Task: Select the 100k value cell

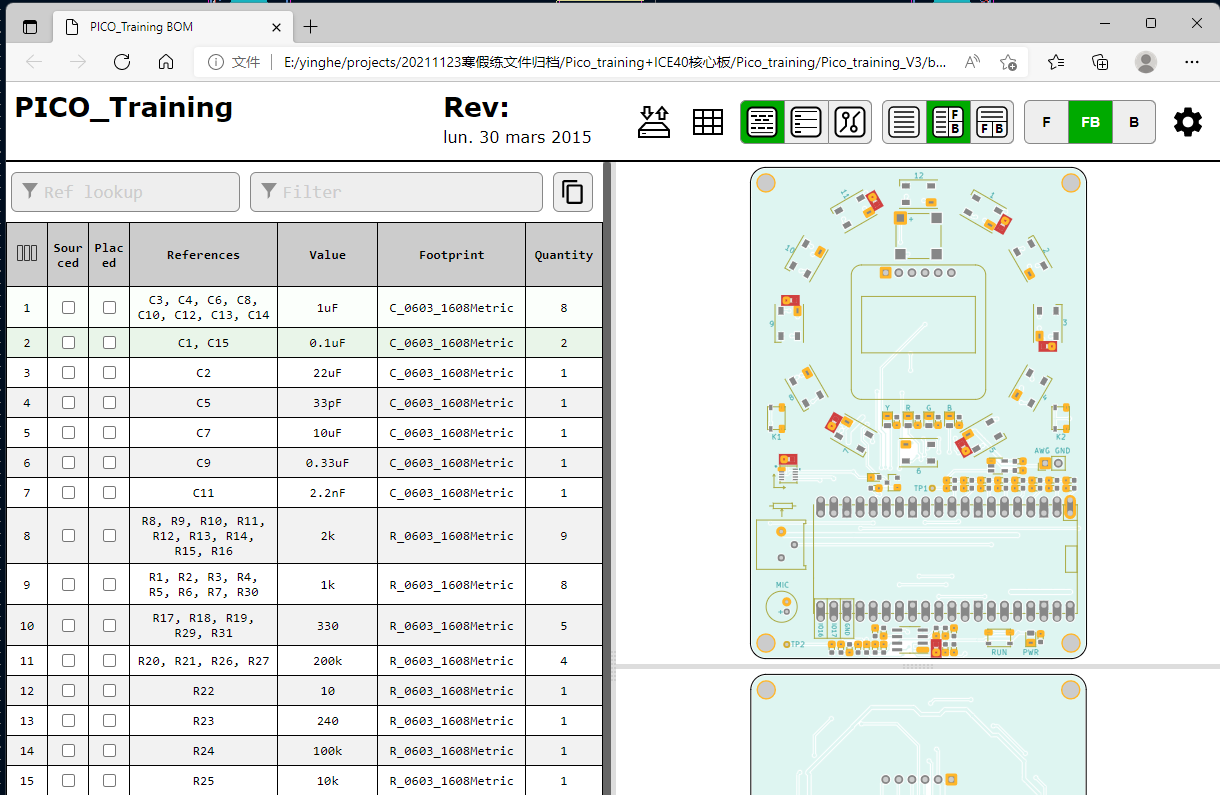Action: click(327, 750)
